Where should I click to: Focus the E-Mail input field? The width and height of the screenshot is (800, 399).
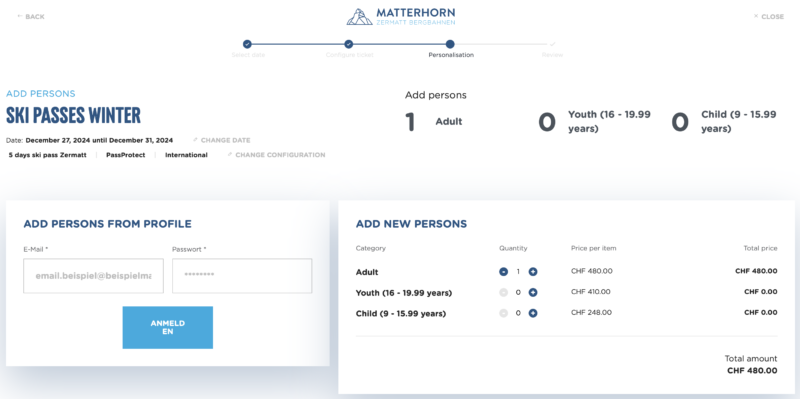pos(93,276)
